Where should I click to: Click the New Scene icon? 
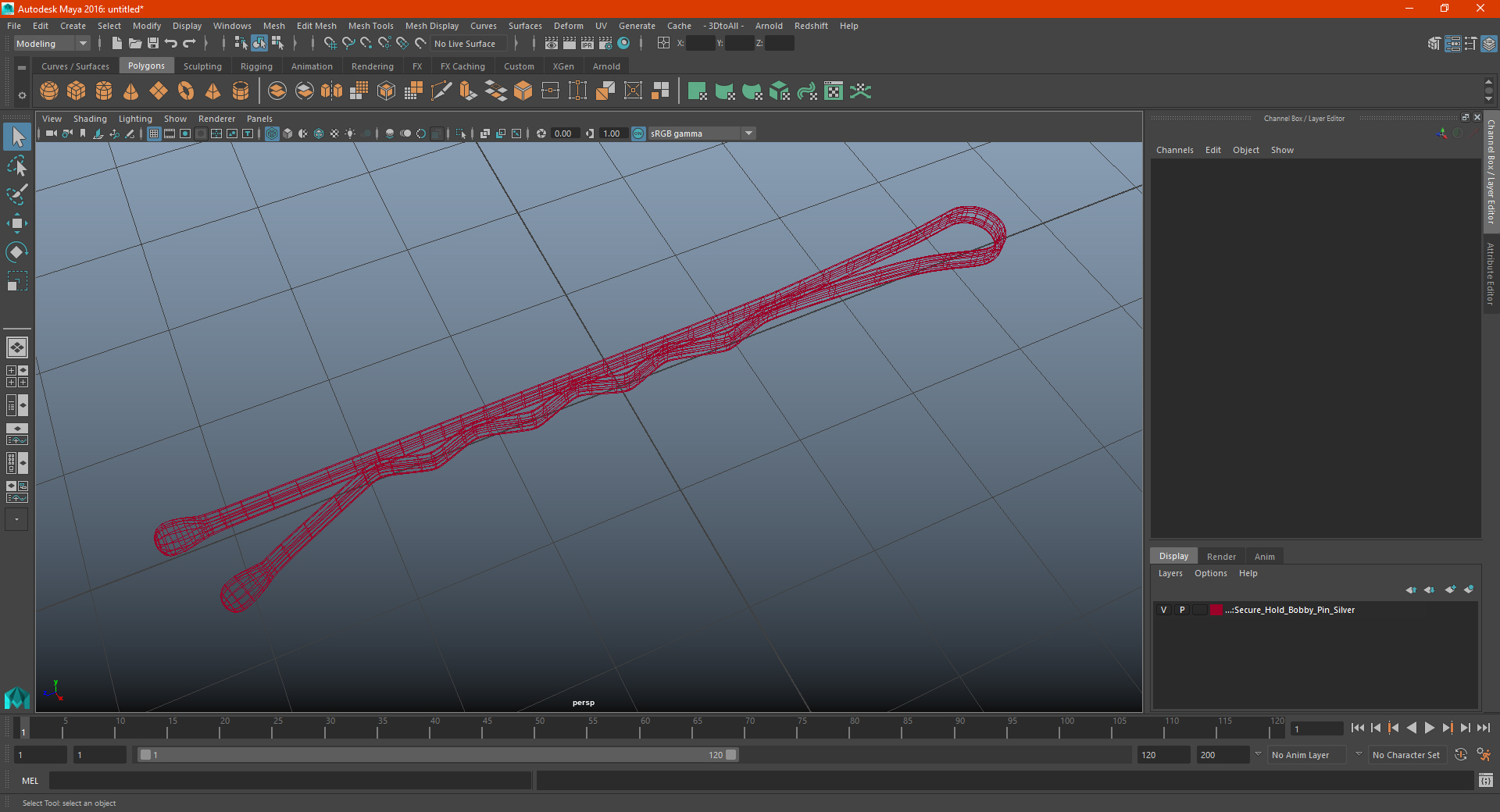[x=116, y=44]
